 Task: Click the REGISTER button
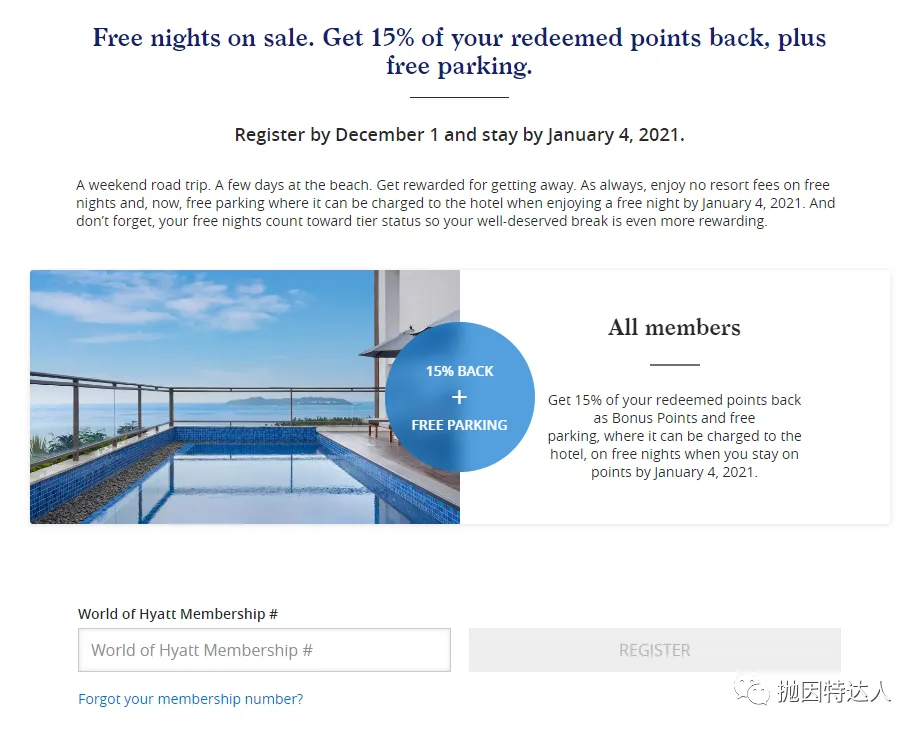[x=654, y=650]
